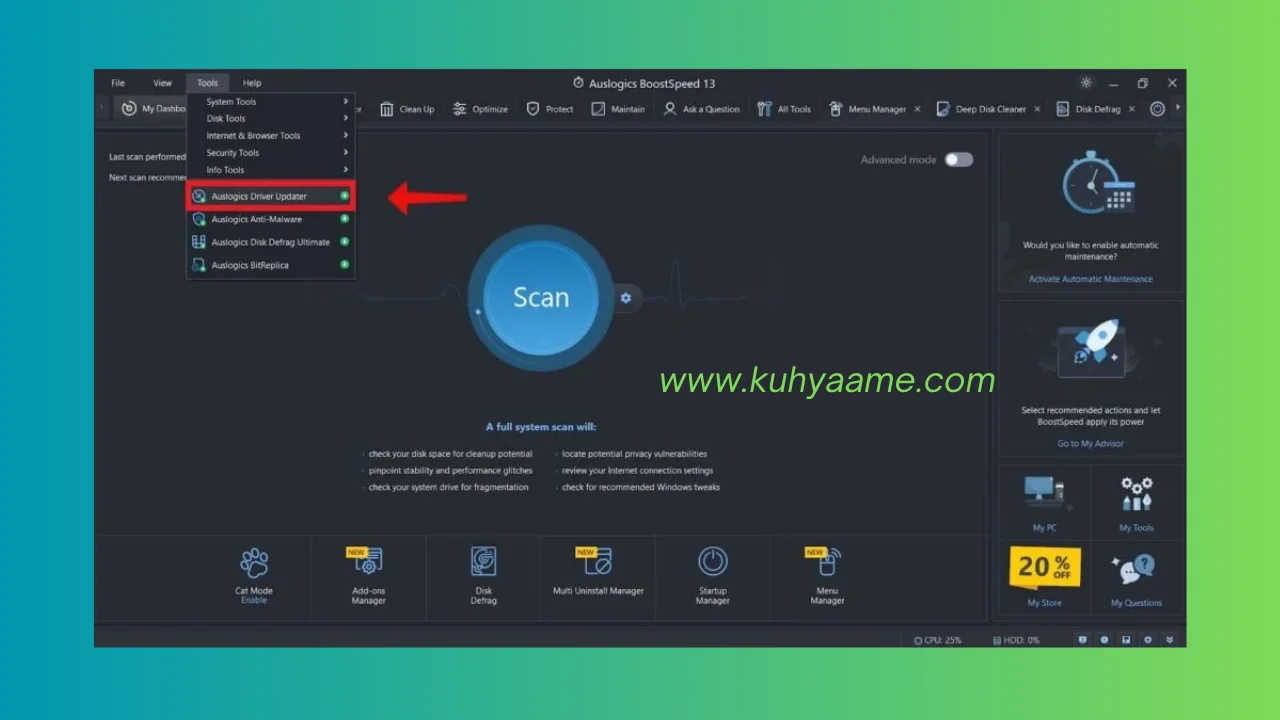
Task: Open the View menu
Action: click(x=162, y=83)
